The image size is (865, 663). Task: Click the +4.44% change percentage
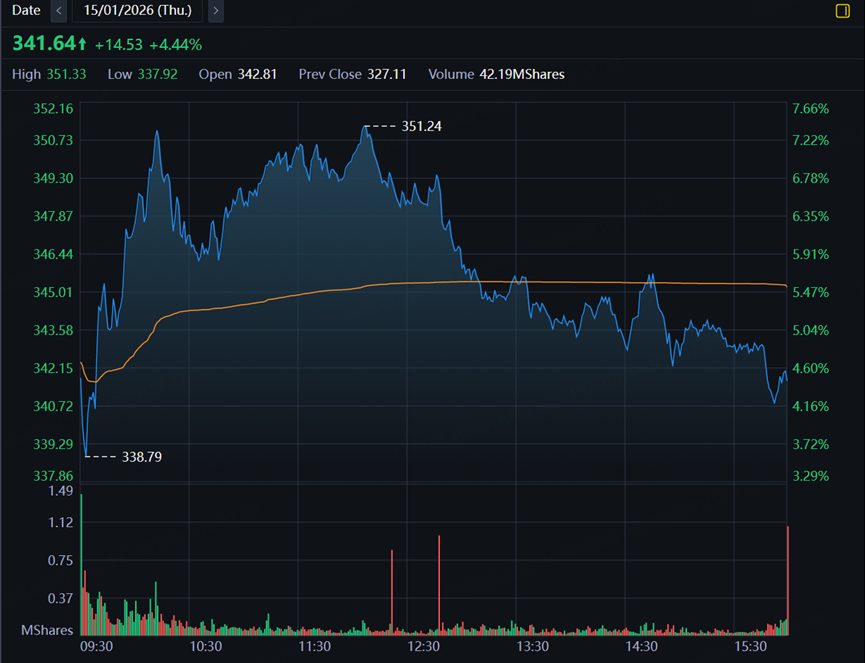[175, 44]
